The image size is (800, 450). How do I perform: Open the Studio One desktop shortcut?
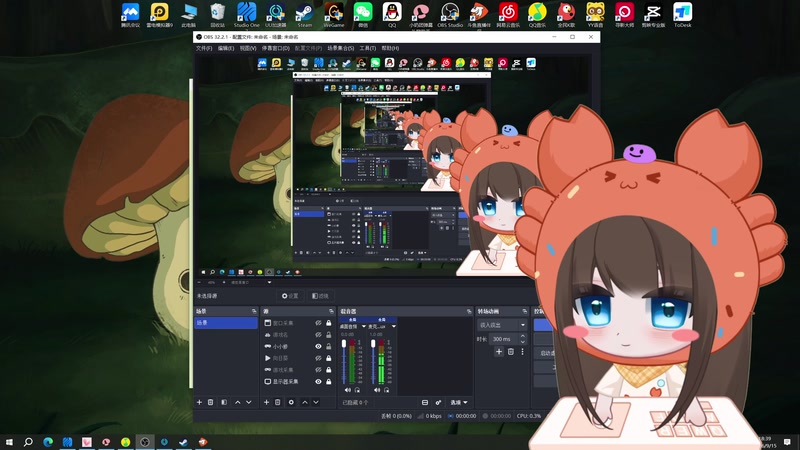pos(246,15)
